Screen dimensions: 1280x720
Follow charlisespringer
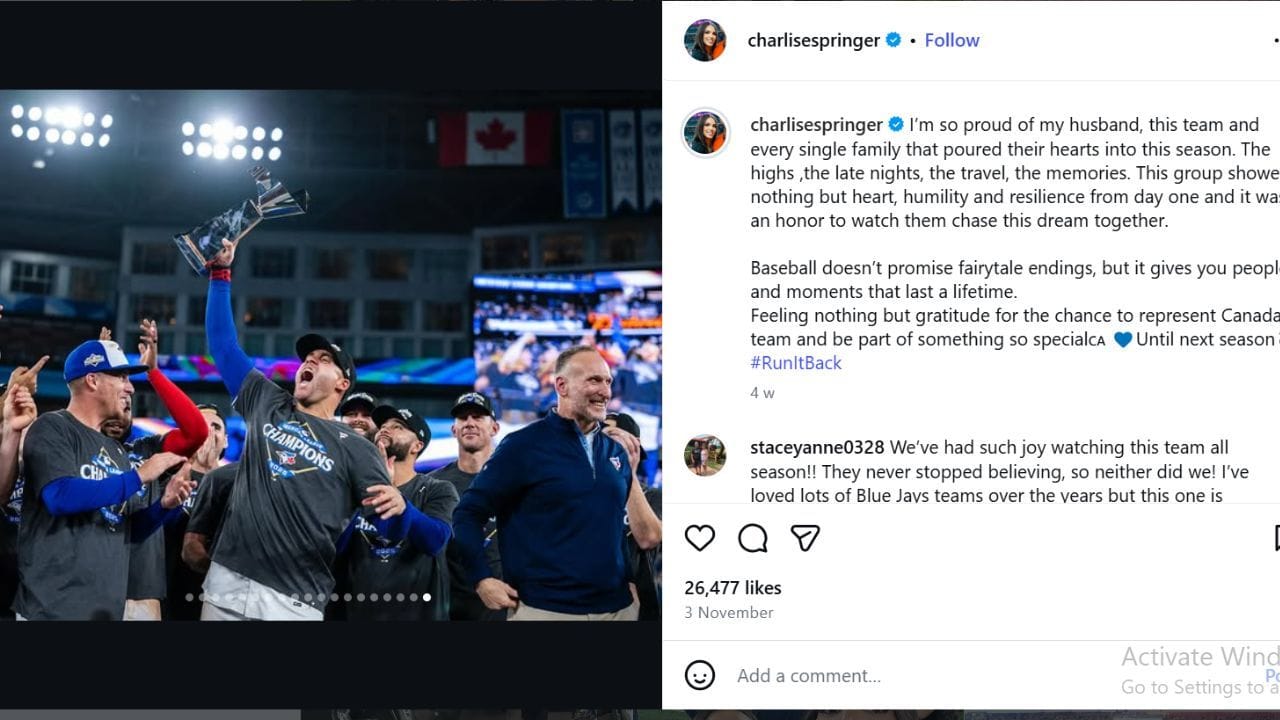[952, 40]
